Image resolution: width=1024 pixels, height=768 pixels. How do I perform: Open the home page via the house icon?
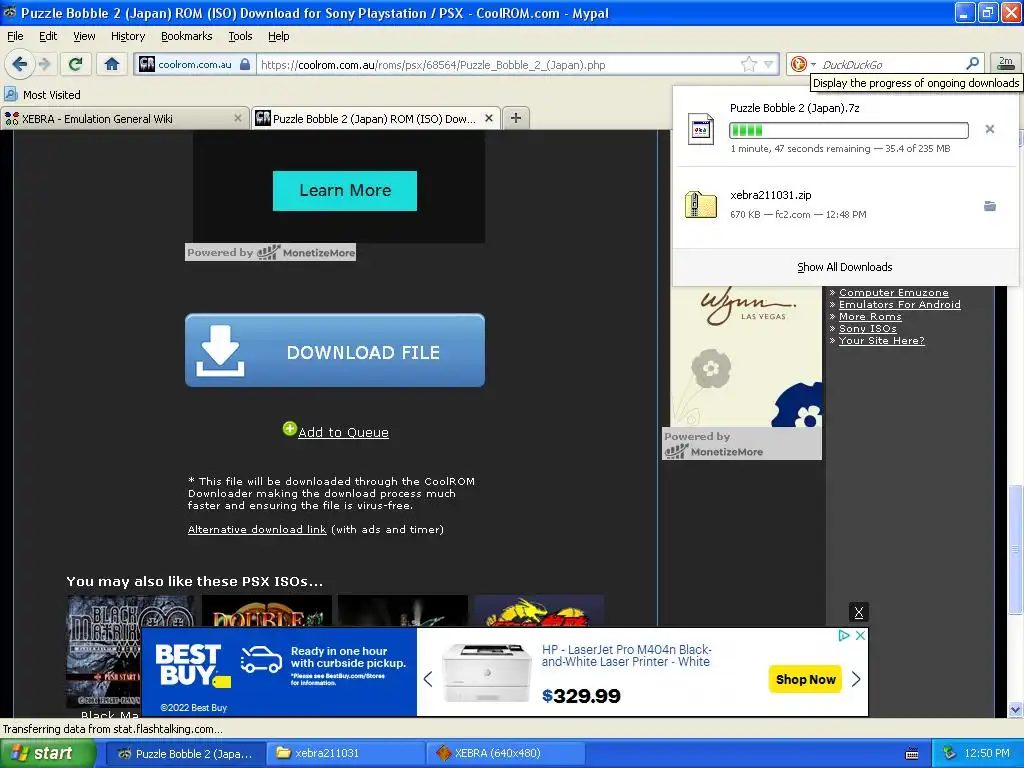click(112, 64)
